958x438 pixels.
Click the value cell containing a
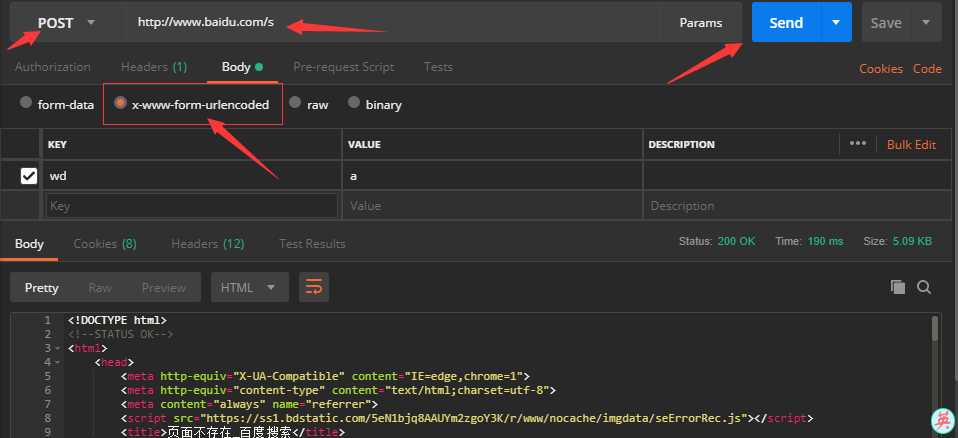492,176
